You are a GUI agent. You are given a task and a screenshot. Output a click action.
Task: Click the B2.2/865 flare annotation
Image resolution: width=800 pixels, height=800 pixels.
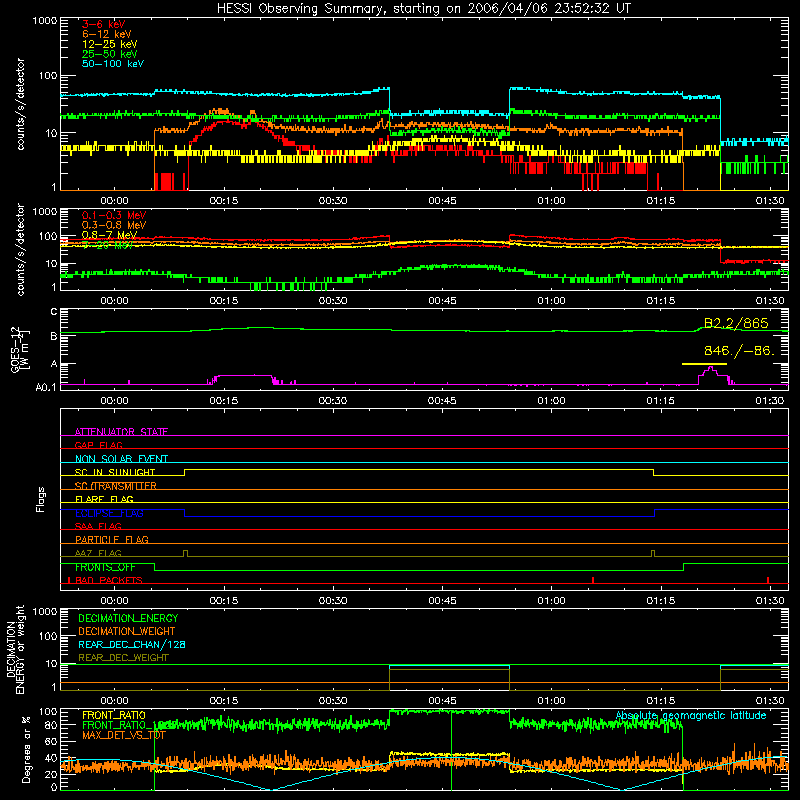pos(736,323)
